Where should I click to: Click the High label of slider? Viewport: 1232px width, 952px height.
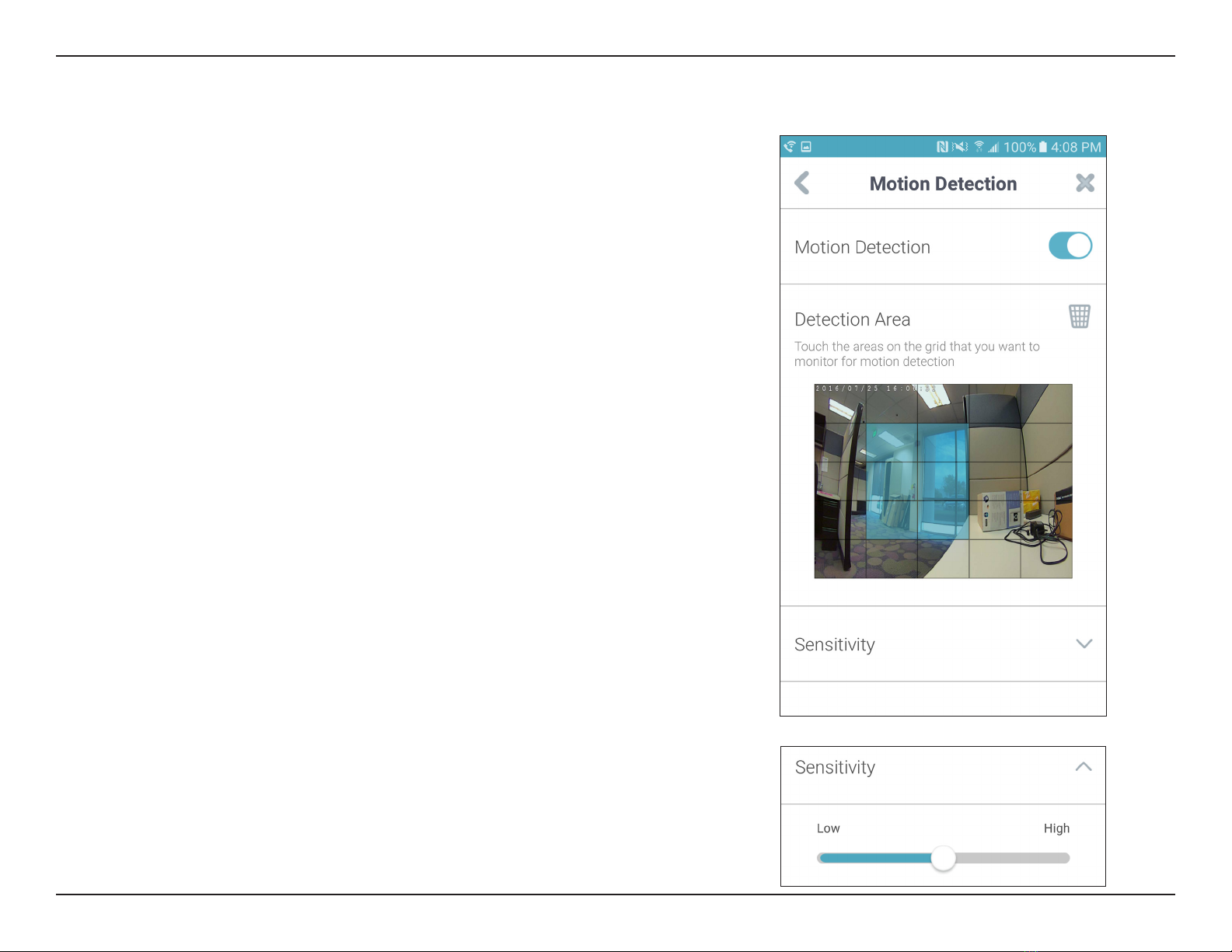[x=1056, y=828]
